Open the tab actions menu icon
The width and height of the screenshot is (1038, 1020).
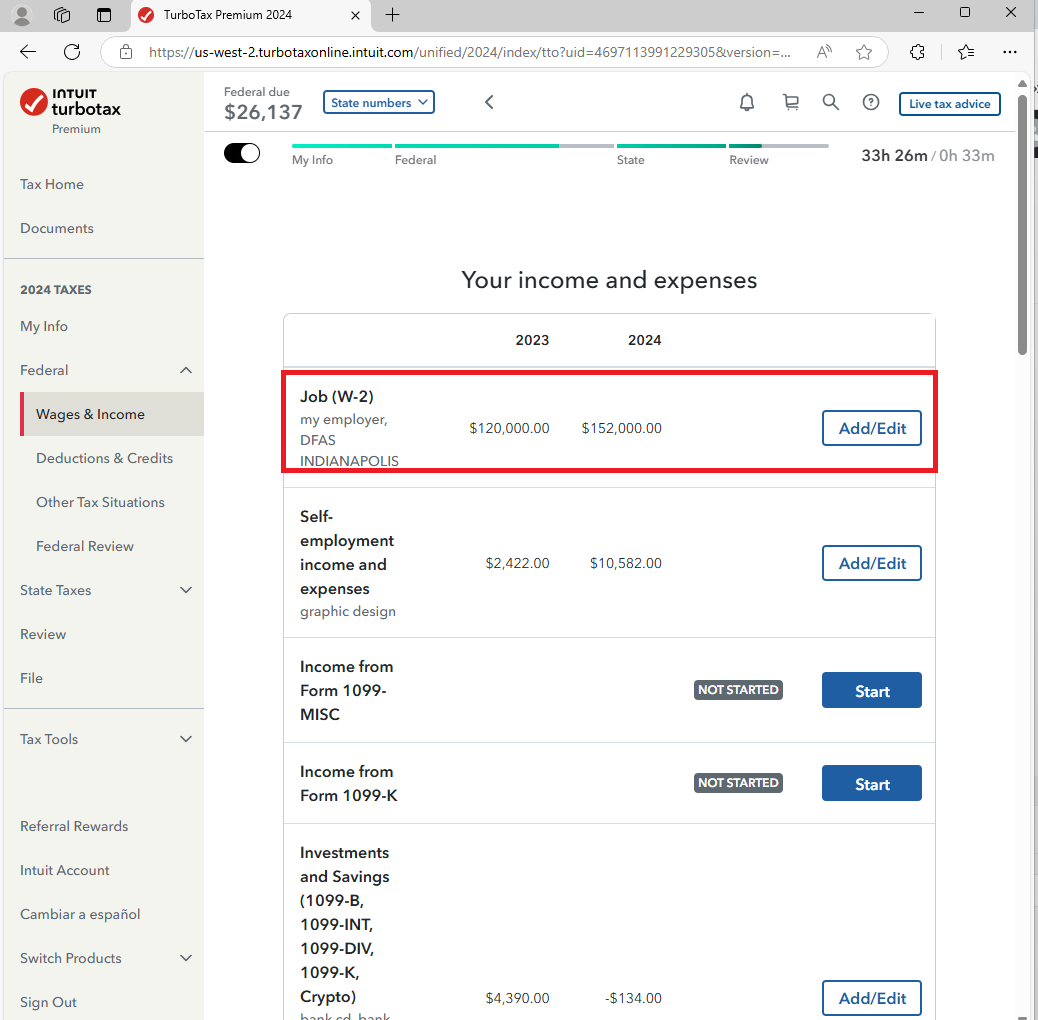pos(104,15)
